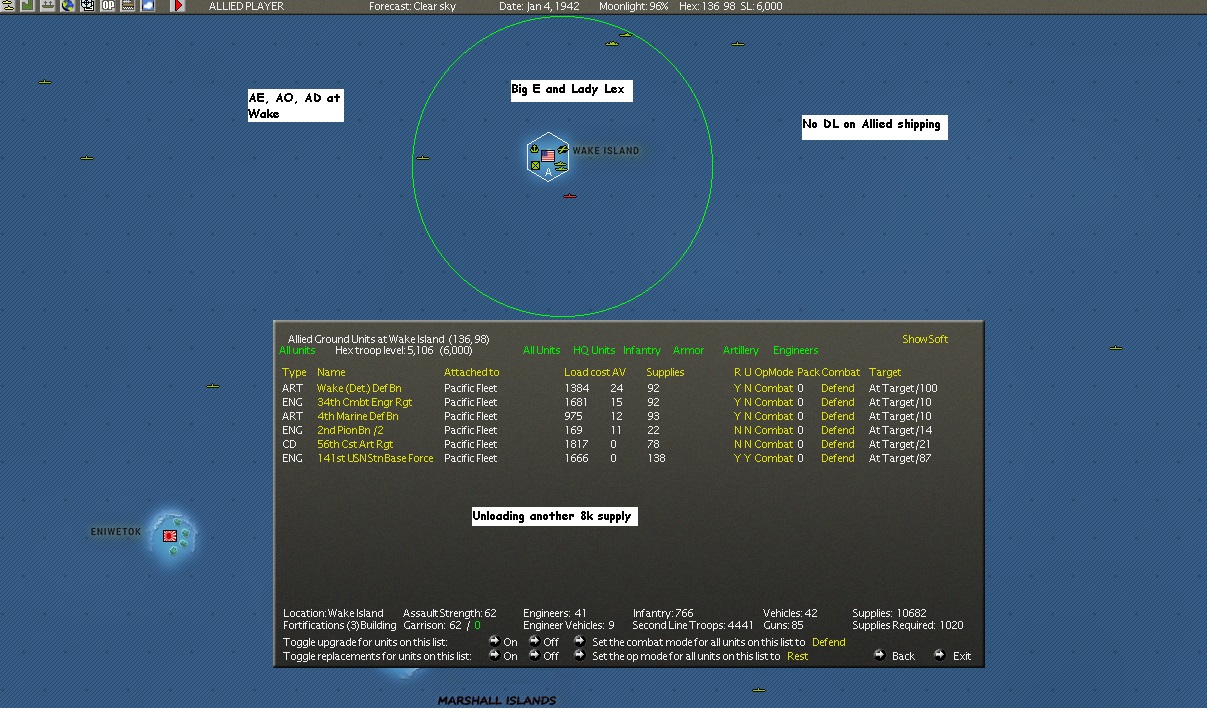The width and height of the screenshot is (1207, 708).
Task: Open the weather cloud icon in toolbar
Action: pyautogui.click(x=148, y=5)
